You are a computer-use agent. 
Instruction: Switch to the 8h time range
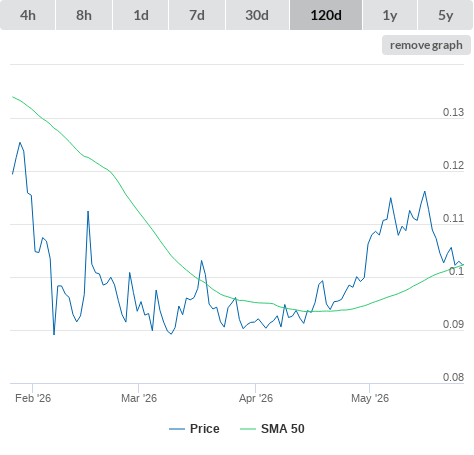(x=84, y=15)
